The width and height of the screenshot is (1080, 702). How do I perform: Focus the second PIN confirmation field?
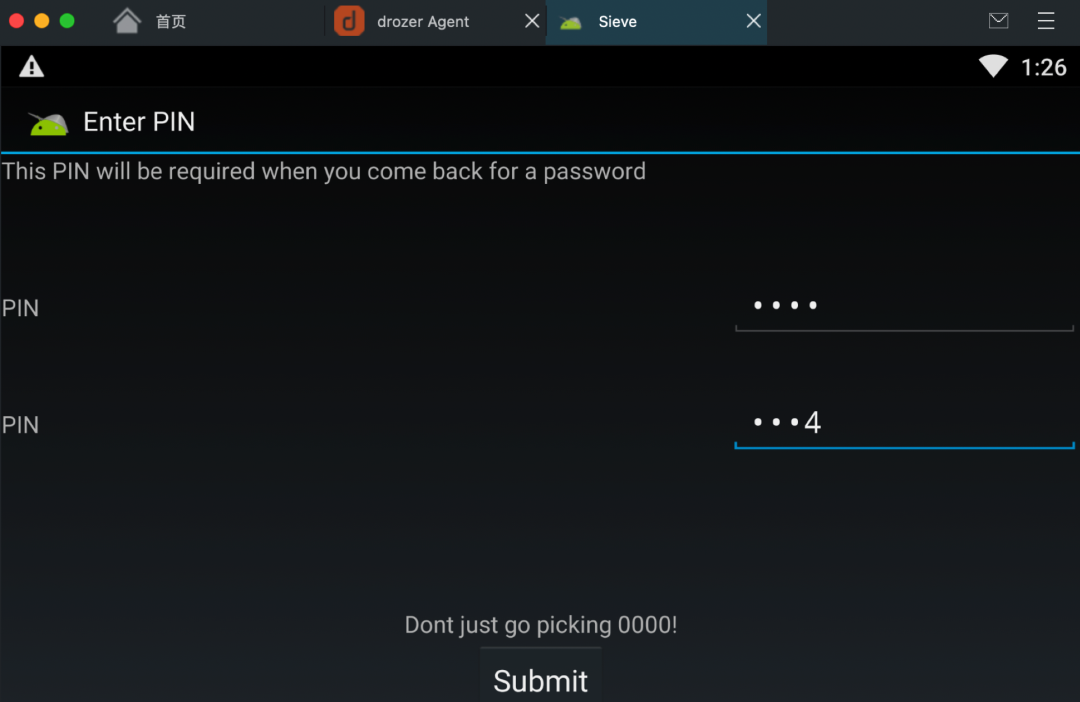pyautogui.click(x=904, y=424)
